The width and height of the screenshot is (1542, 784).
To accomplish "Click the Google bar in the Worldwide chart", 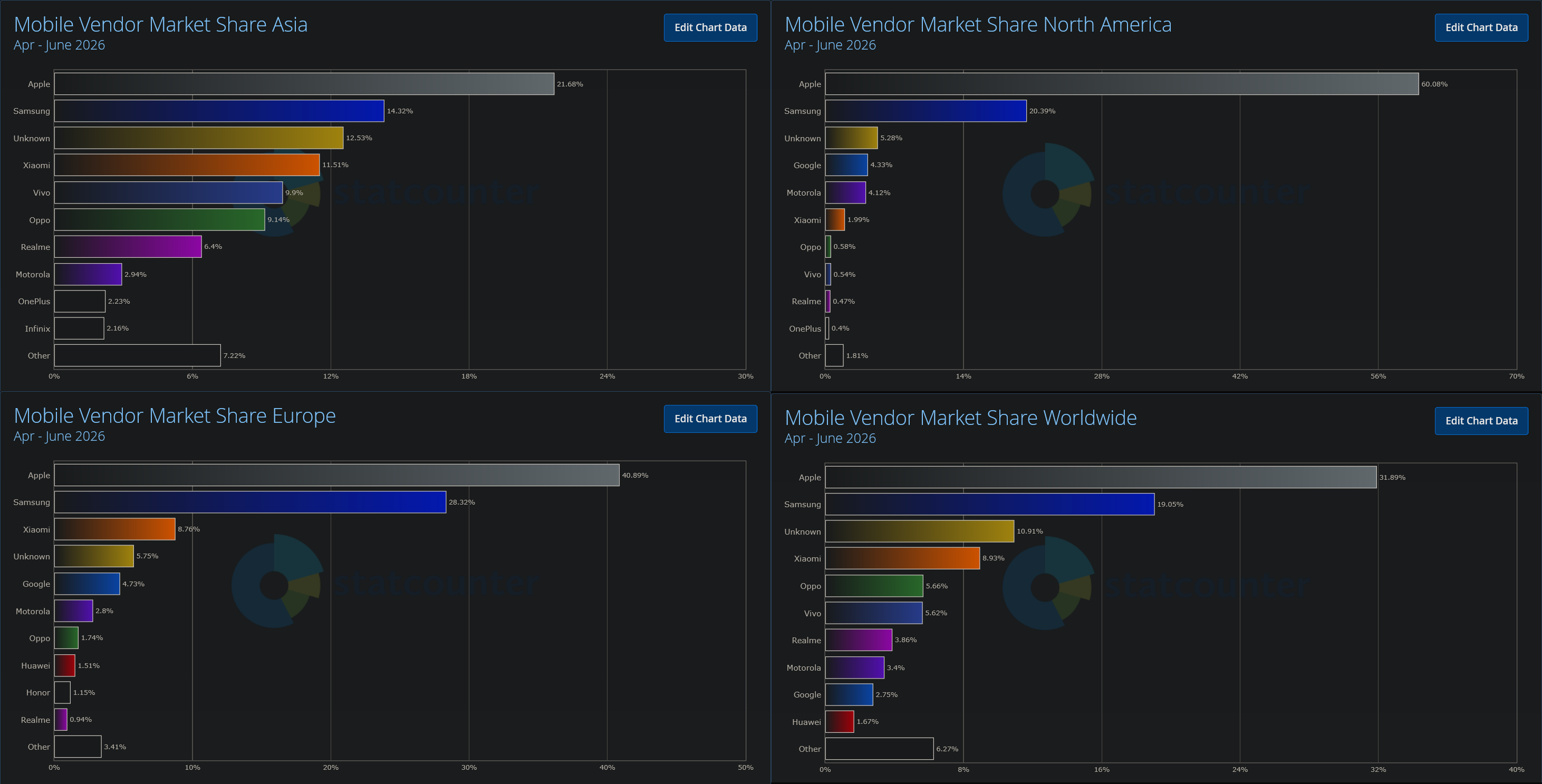I will pyautogui.click(x=849, y=694).
